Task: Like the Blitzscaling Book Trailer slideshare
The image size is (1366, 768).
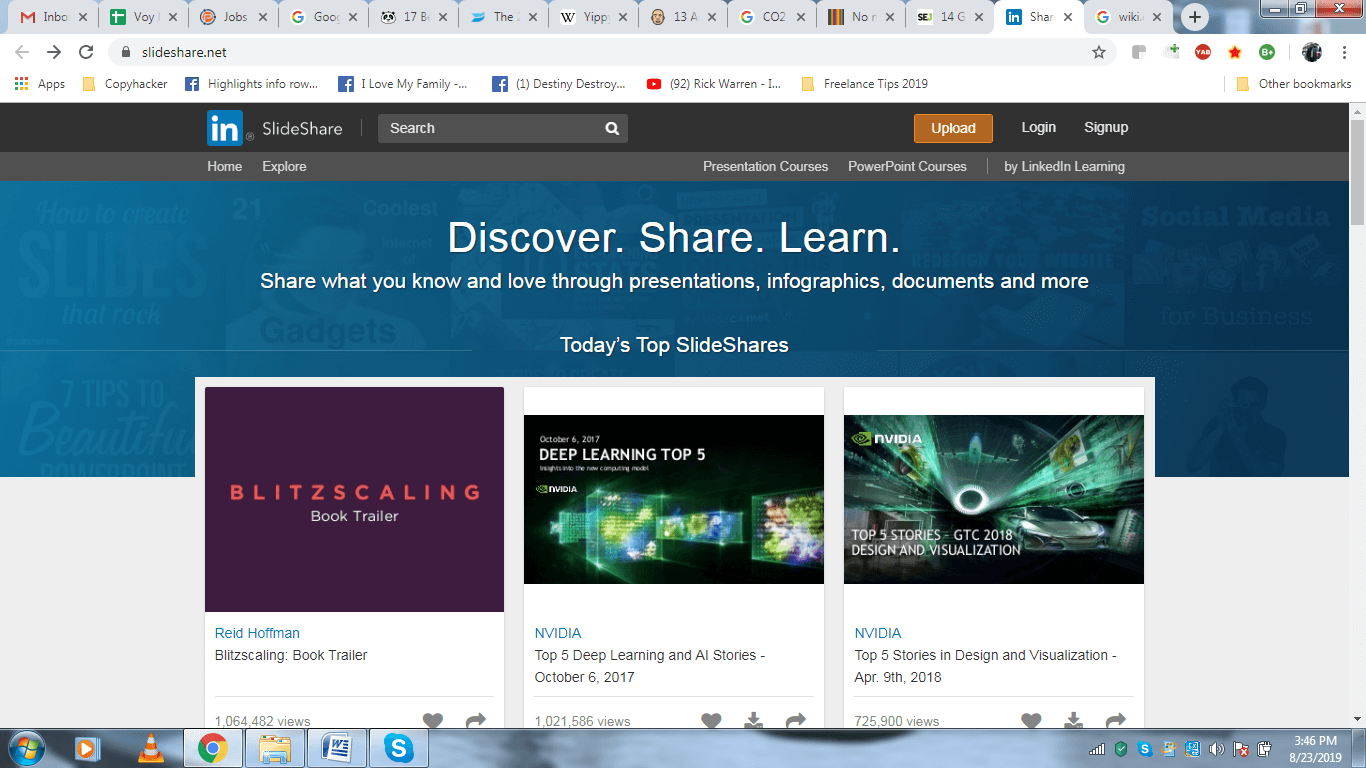Action: coord(432,720)
